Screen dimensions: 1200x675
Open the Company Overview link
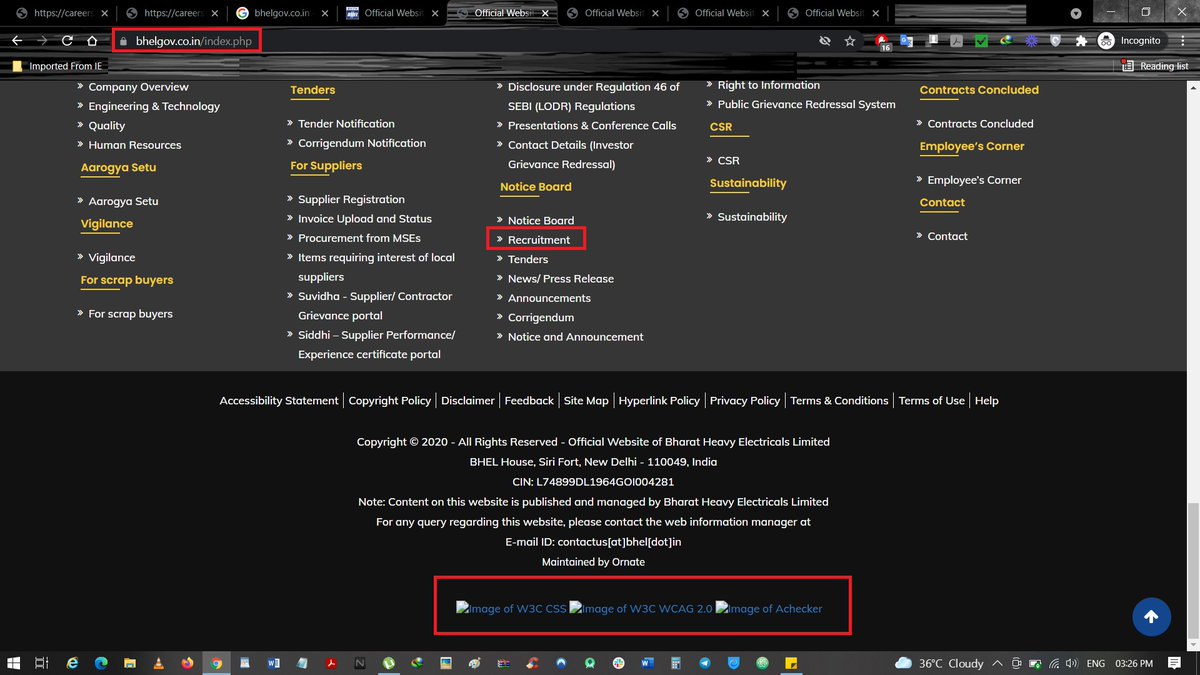tap(138, 87)
